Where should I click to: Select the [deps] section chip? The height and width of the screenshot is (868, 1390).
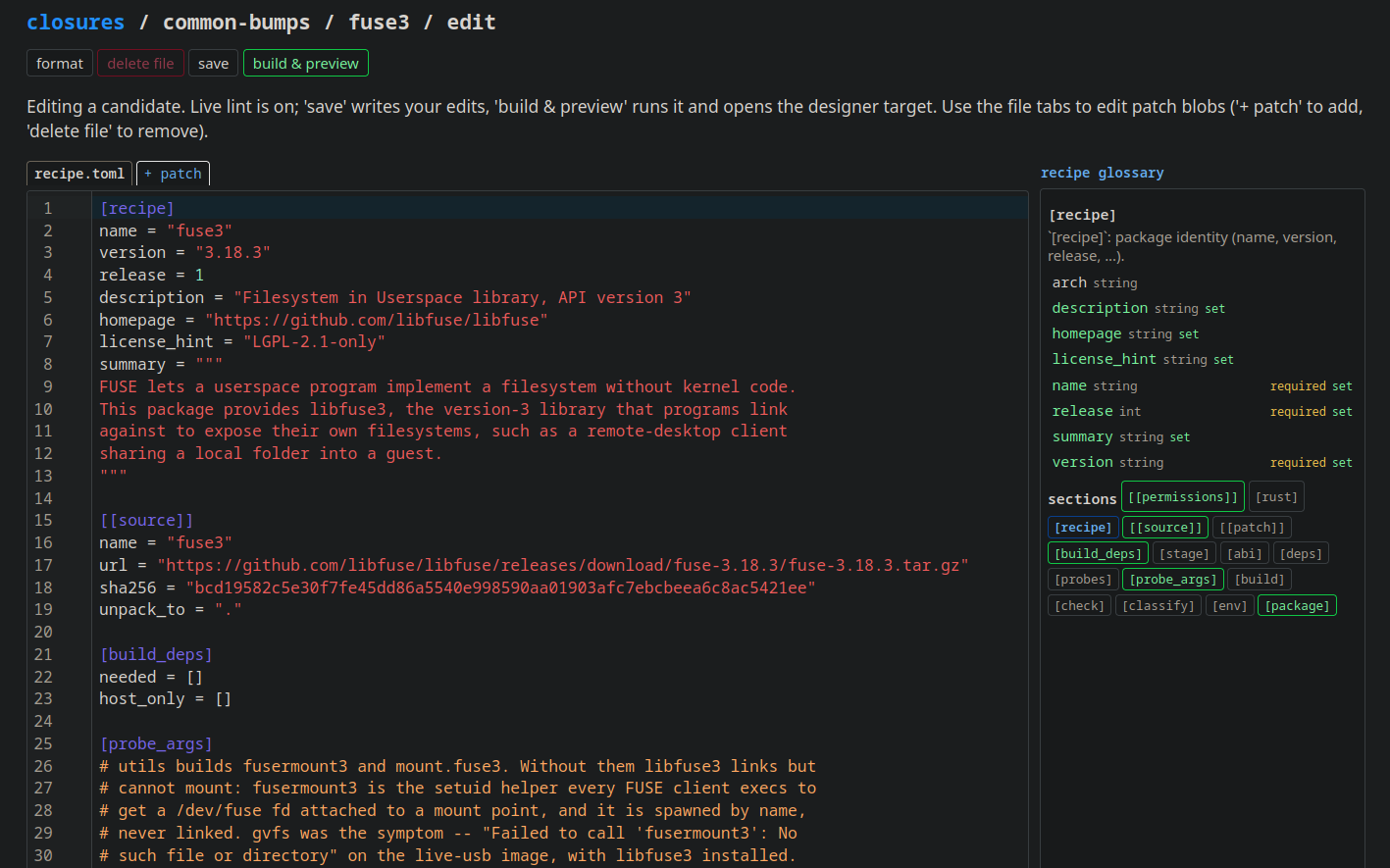pyautogui.click(x=1301, y=554)
